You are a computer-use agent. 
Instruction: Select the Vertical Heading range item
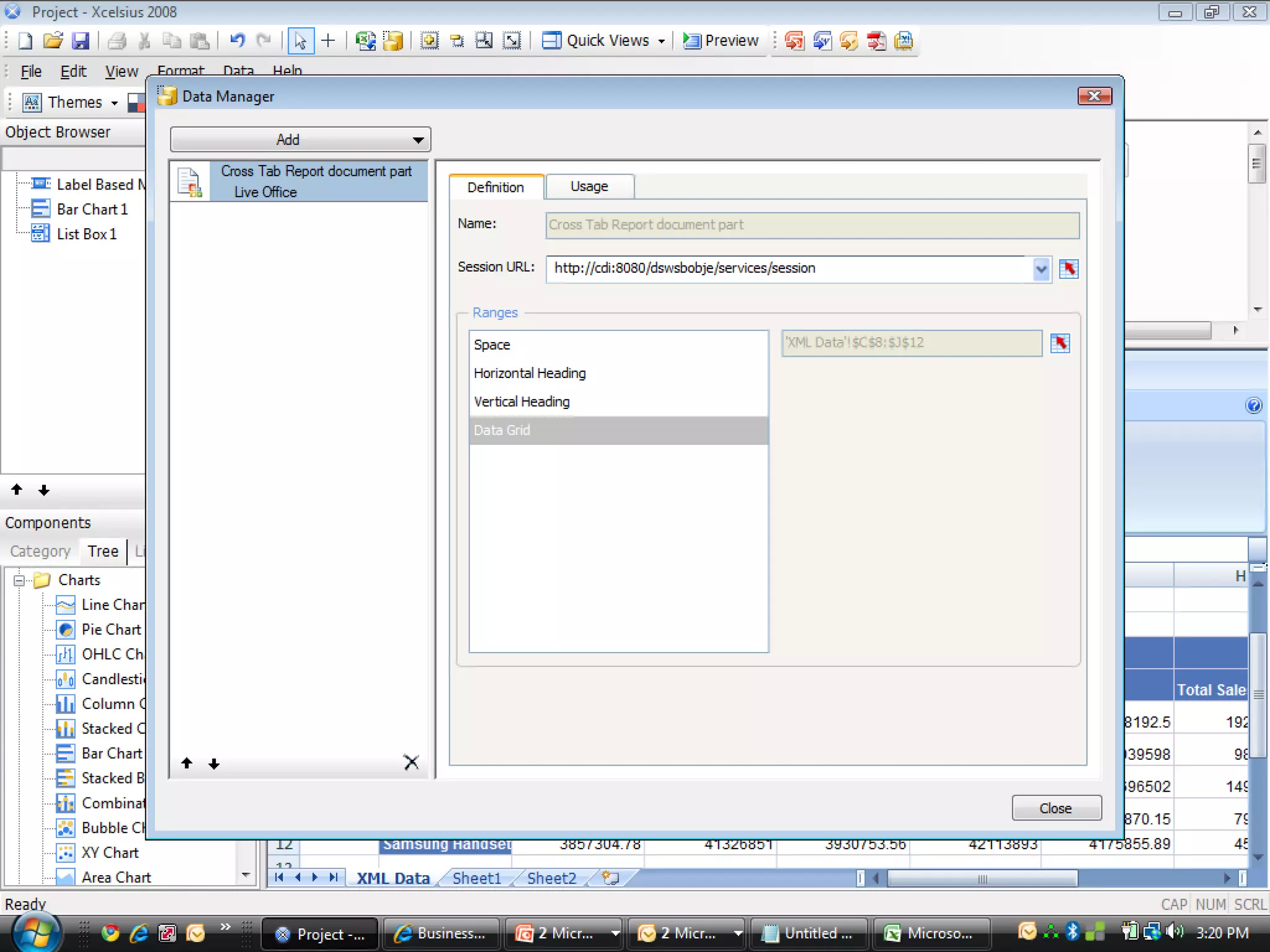[619, 402]
